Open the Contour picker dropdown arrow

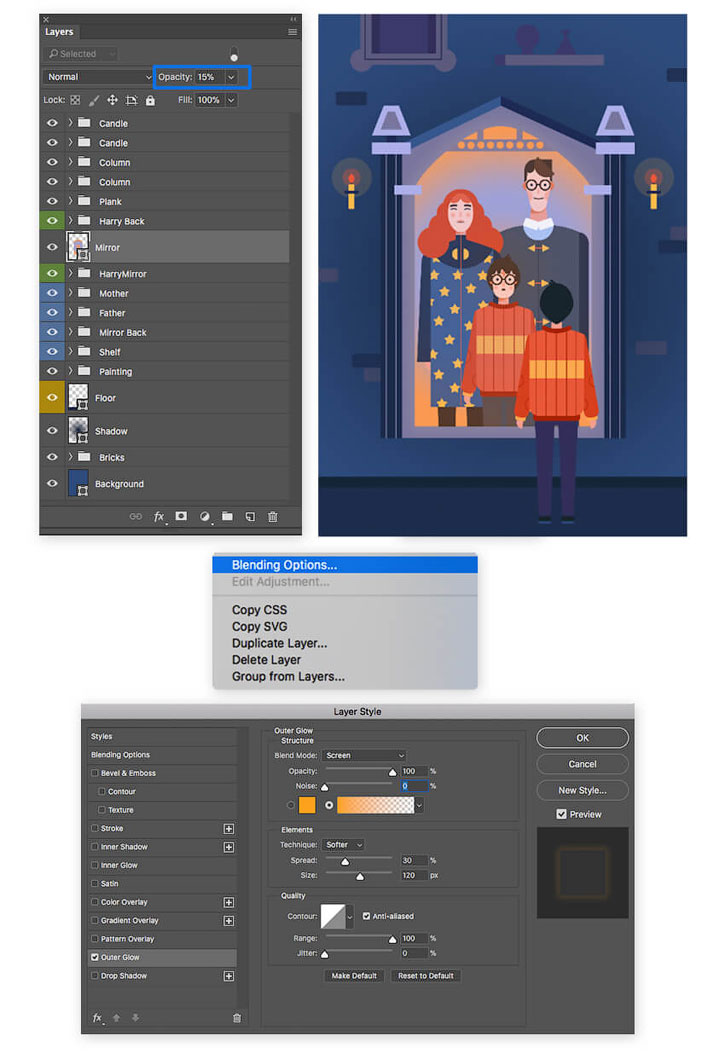tap(350, 917)
